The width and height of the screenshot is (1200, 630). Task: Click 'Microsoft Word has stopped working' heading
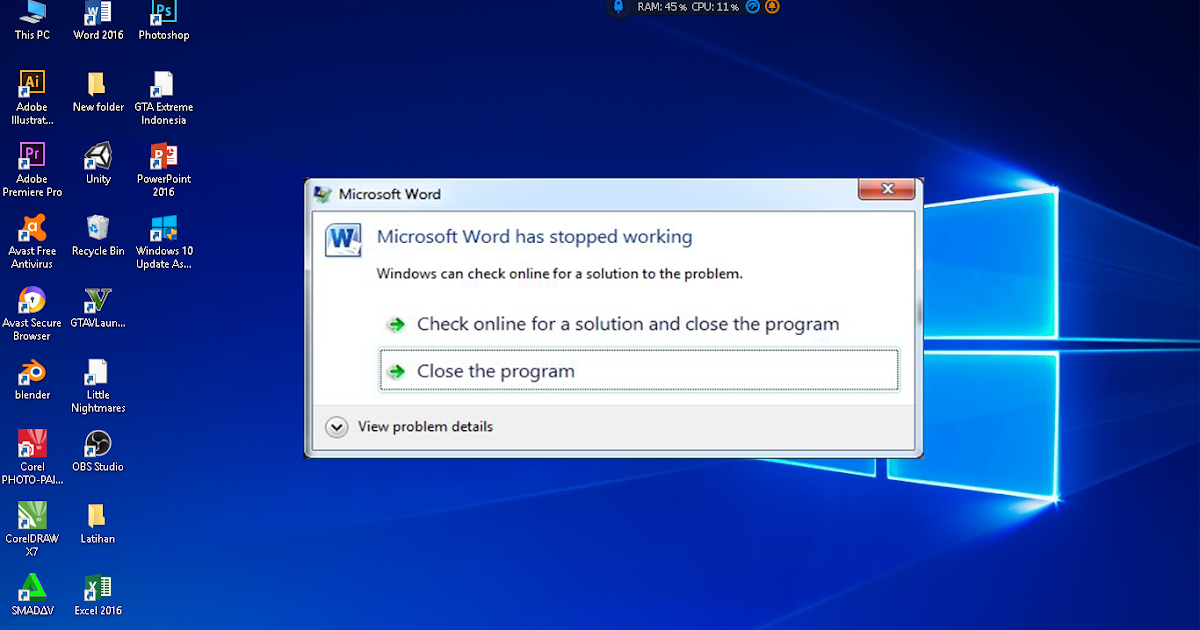coord(534,237)
